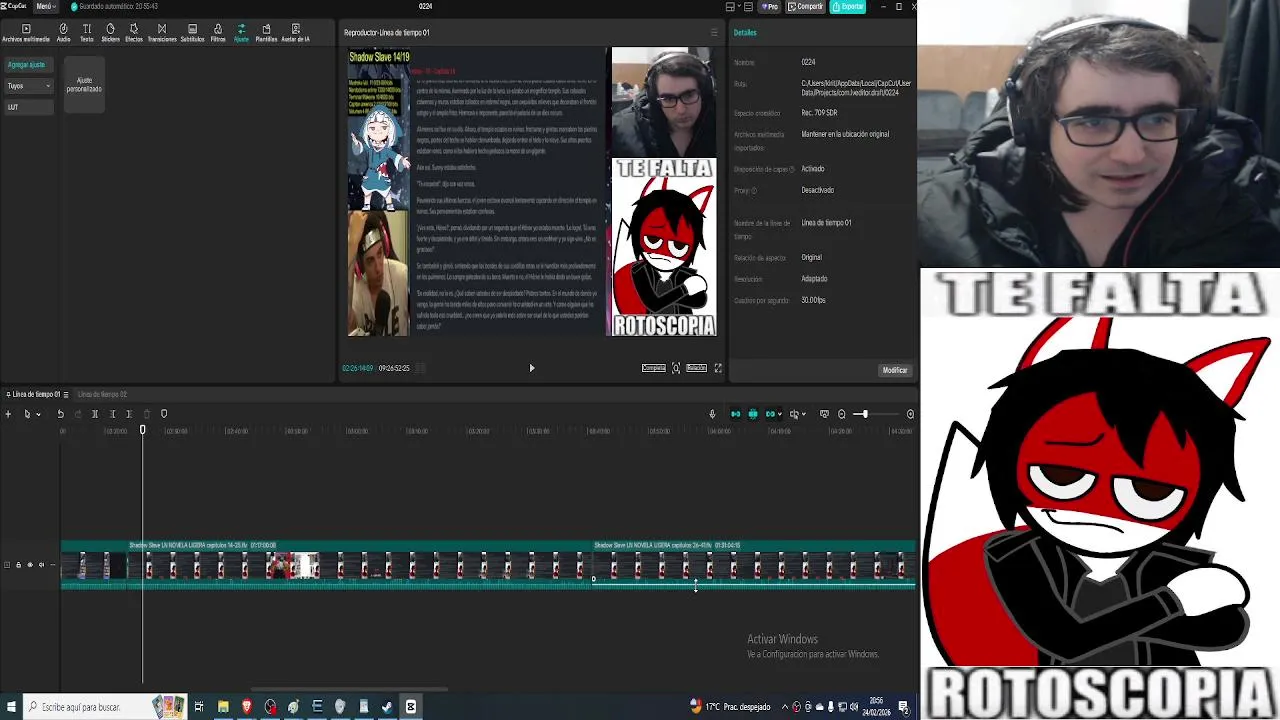This screenshot has height=720, width=1280.
Task: Open Task View on taskbar
Action: pyautogui.click(x=199, y=707)
